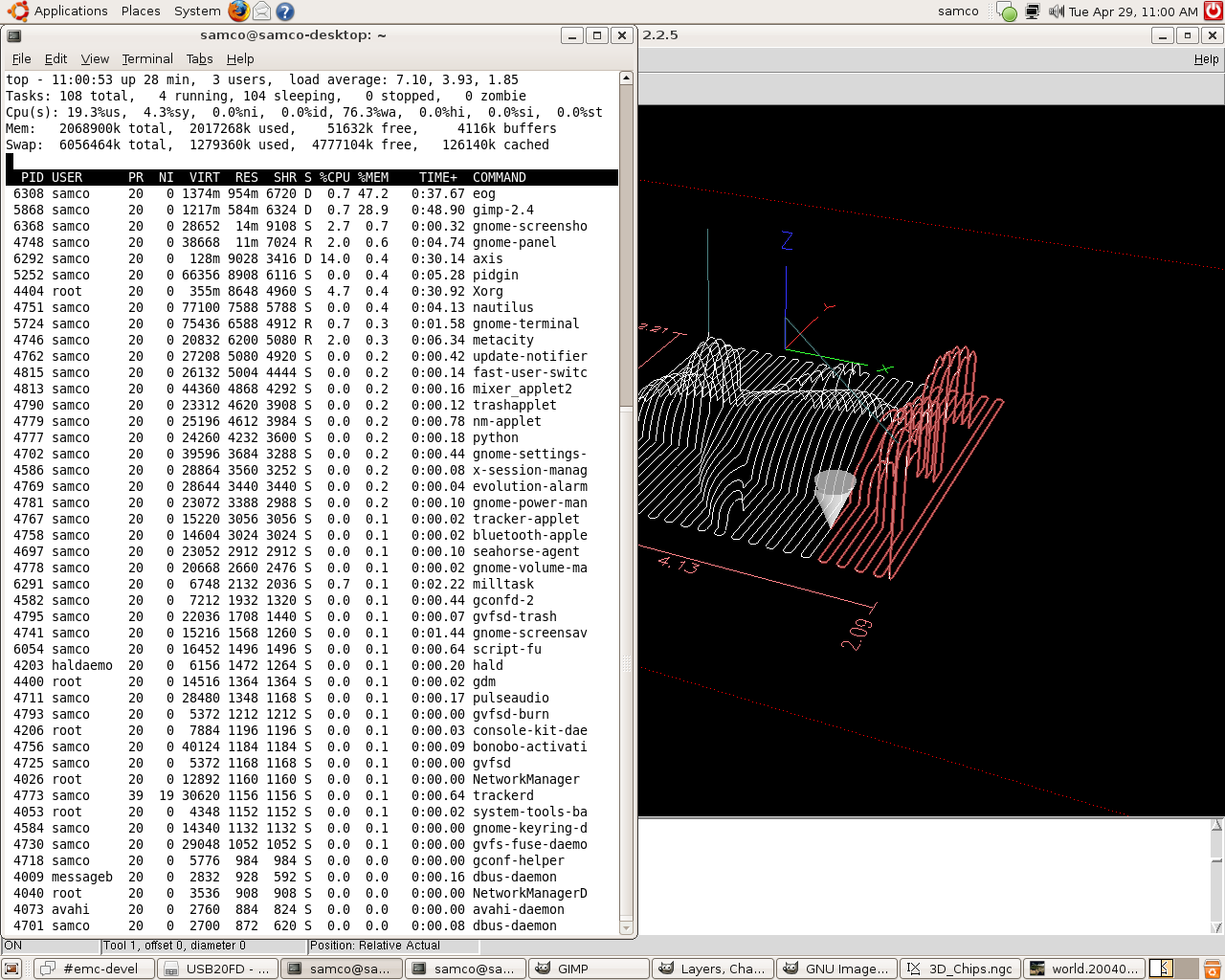Switch to USB20FD taskbar window
This screenshot has height=980, width=1225.
click(216, 969)
